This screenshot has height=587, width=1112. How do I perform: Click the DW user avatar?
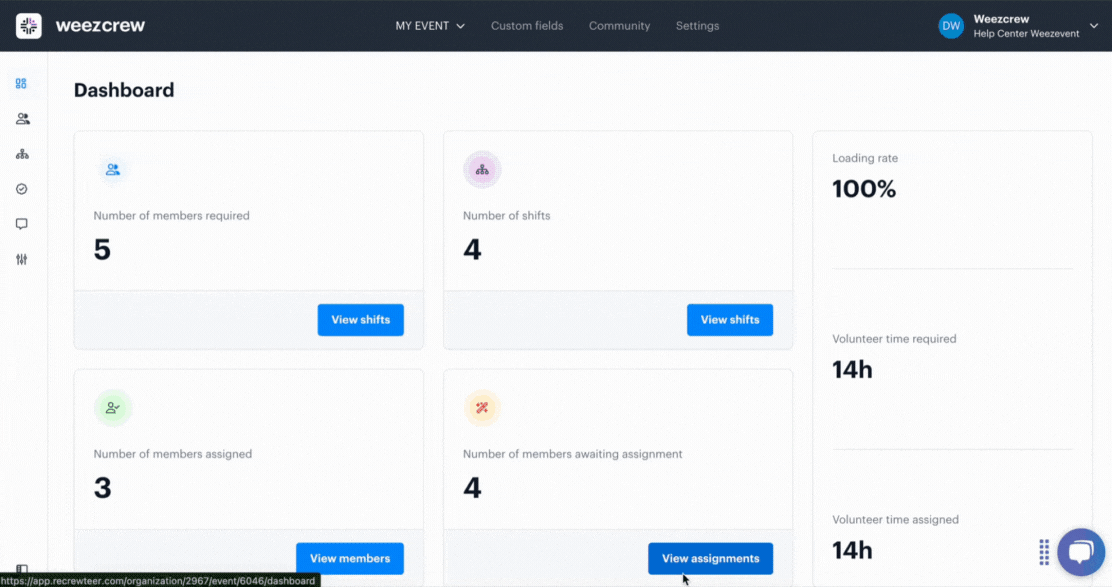pyautogui.click(x=951, y=26)
